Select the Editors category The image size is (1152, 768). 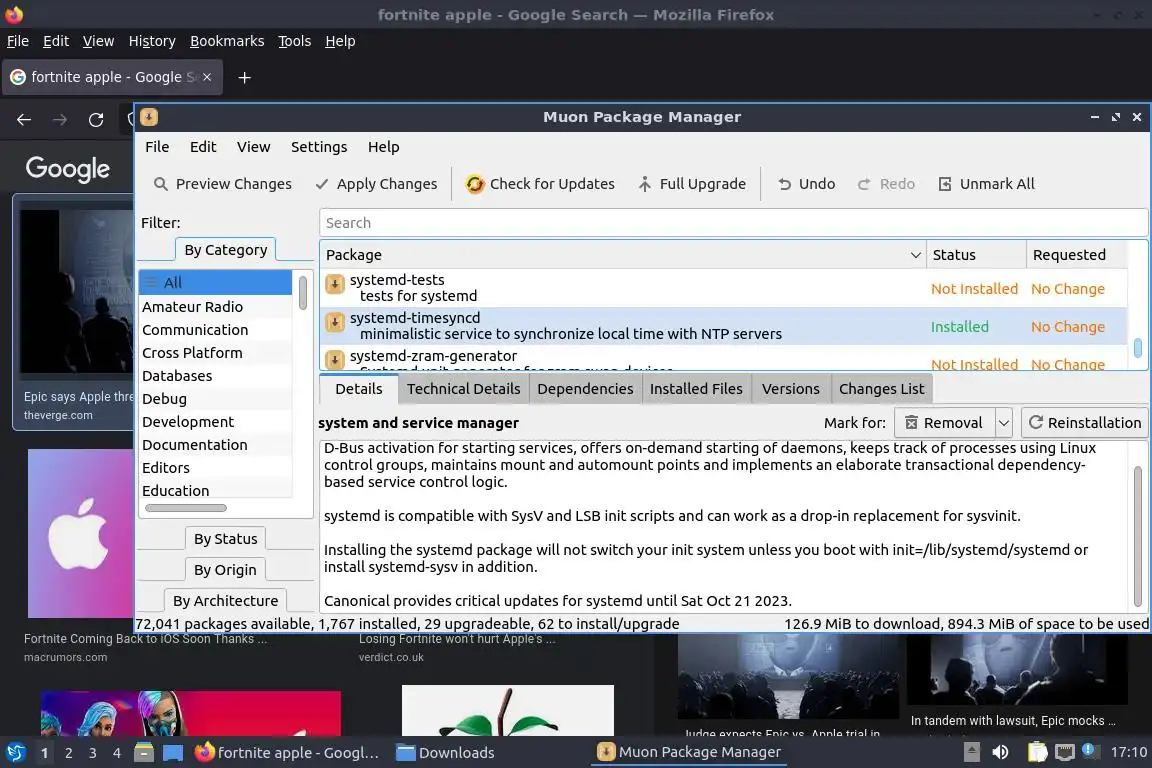pyautogui.click(x=215, y=467)
